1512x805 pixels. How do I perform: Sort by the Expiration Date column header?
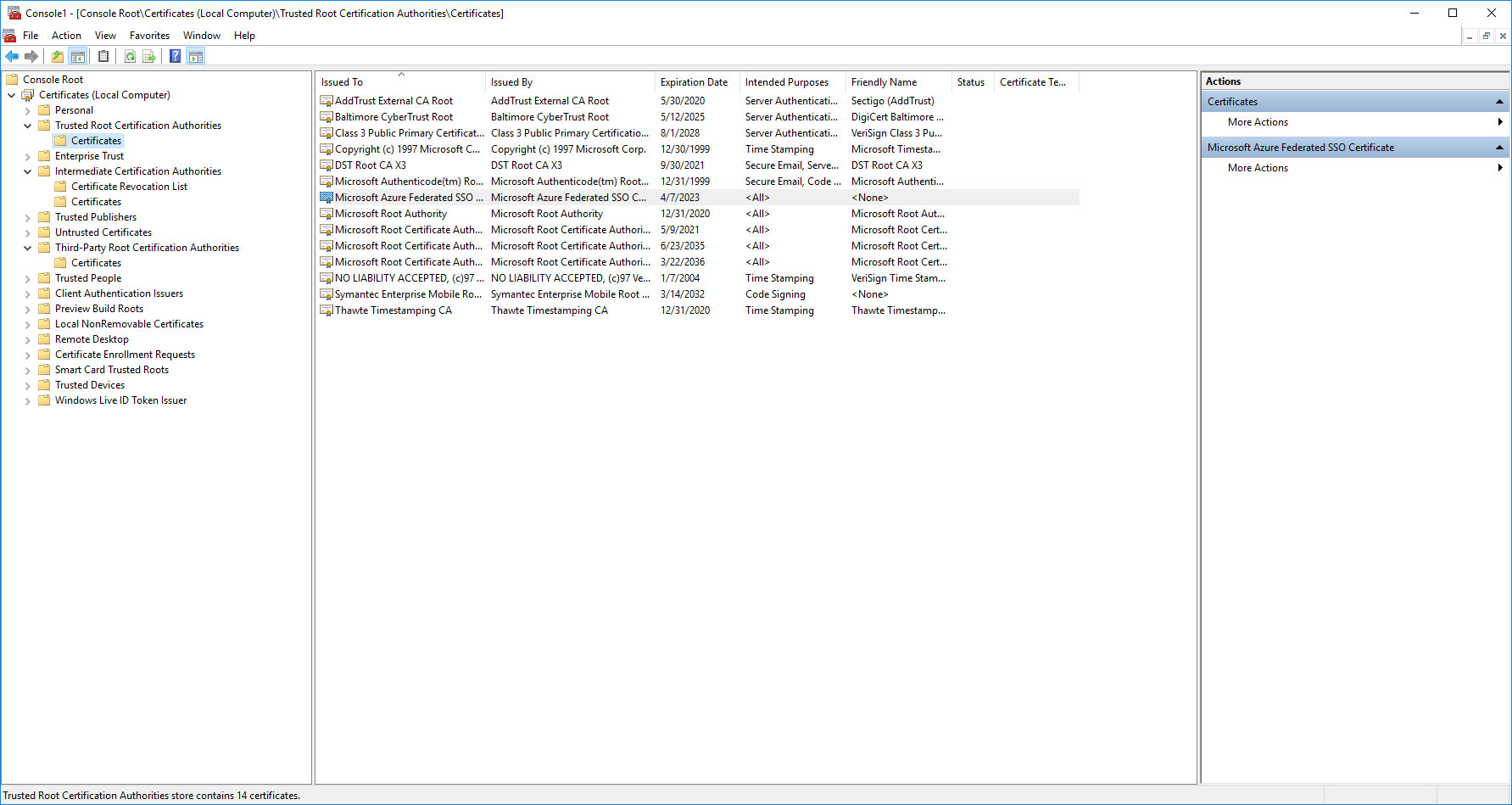point(694,81)
